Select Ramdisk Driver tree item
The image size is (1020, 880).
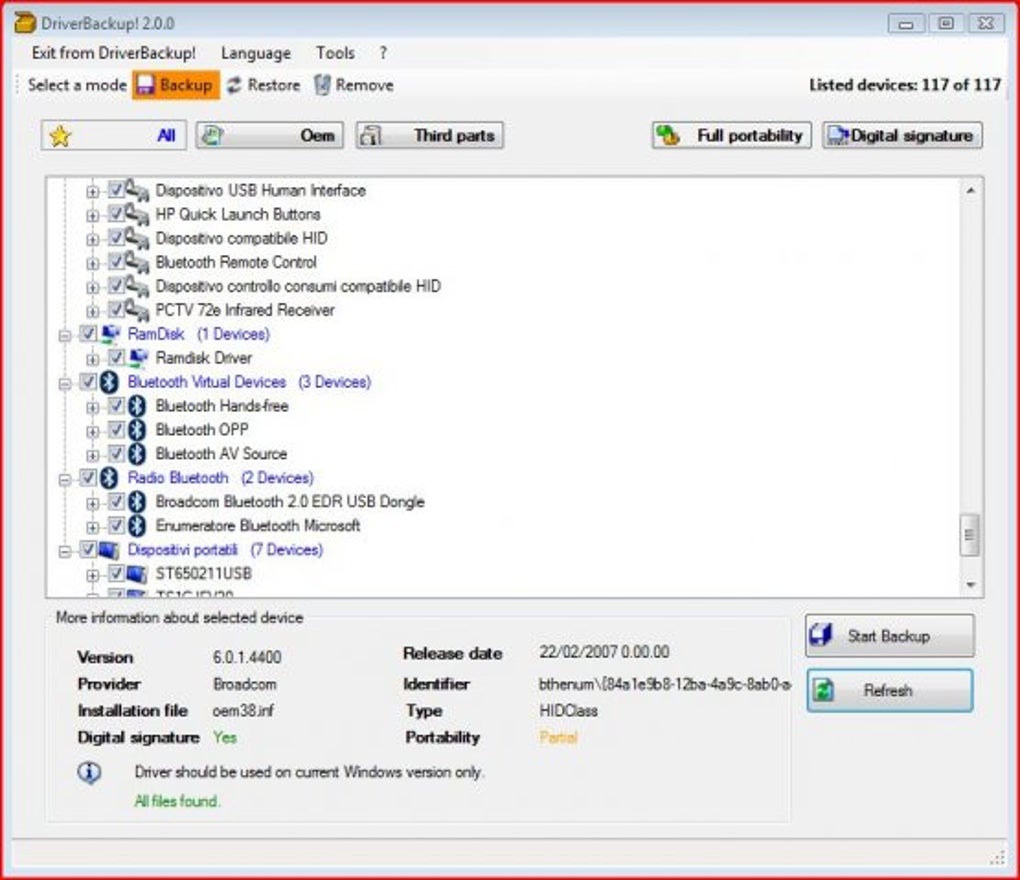tap(204, 358)
